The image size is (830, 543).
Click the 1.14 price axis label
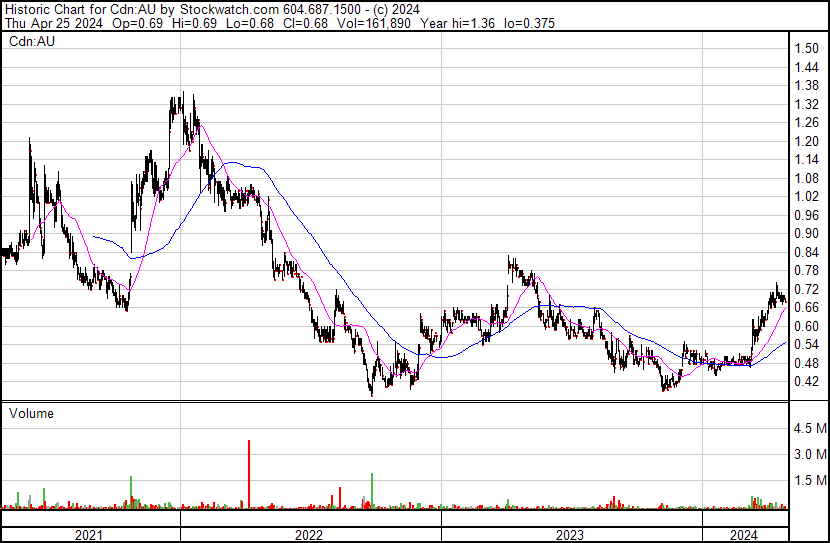807,159
